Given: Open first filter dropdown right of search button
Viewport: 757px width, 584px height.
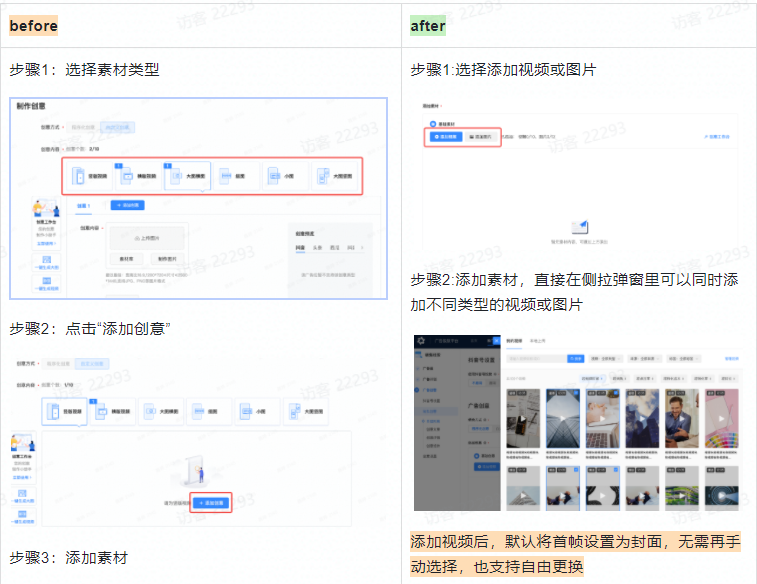Looking at the screenshot, I should click(x=605, y=359).
